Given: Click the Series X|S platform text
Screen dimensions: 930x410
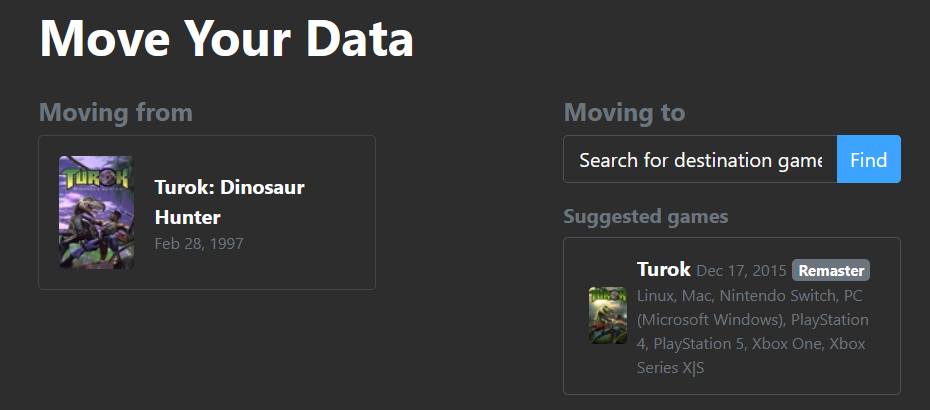Looking at the screenshot, I should click(x=670, y=368).
